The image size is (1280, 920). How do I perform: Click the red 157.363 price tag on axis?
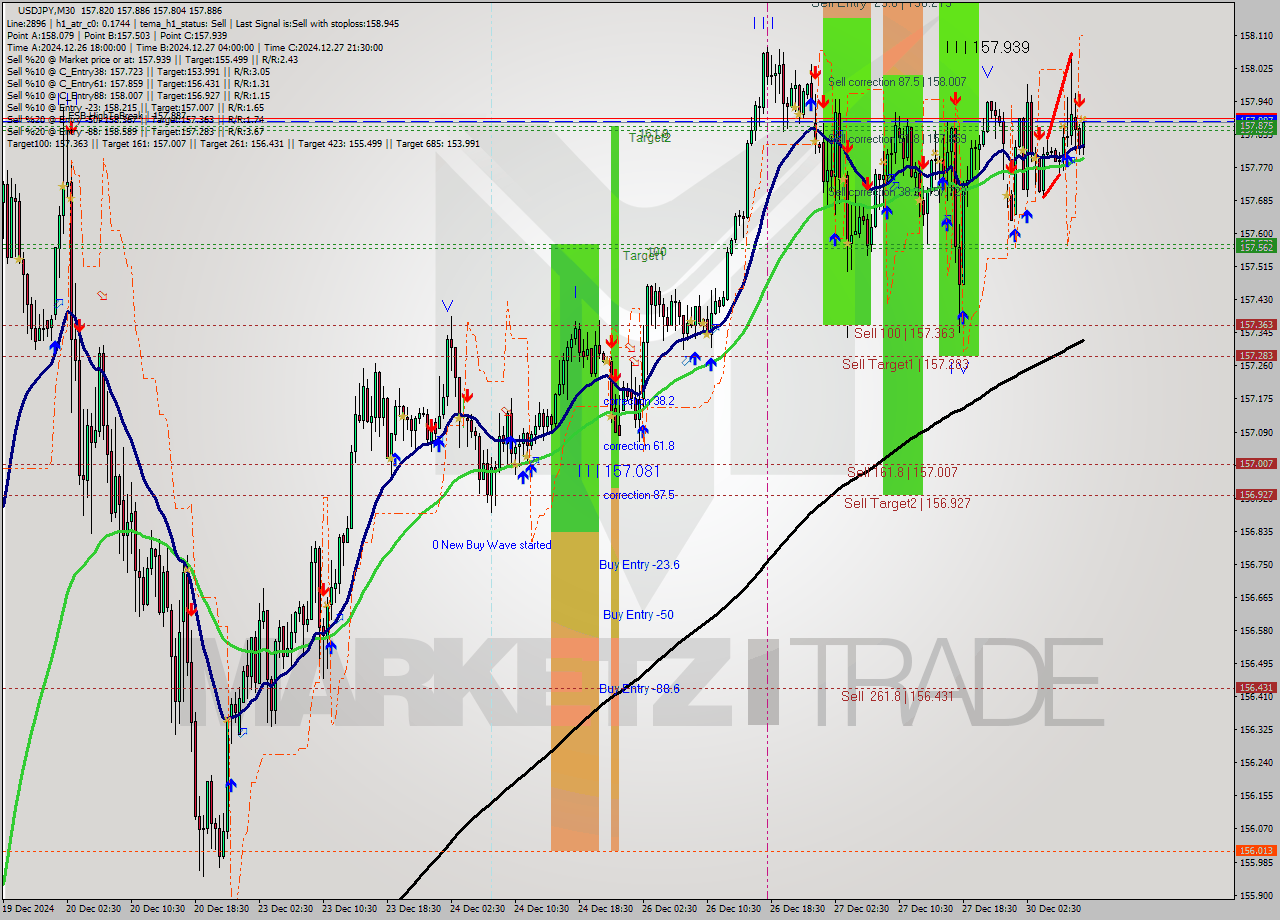(1256, 325)
